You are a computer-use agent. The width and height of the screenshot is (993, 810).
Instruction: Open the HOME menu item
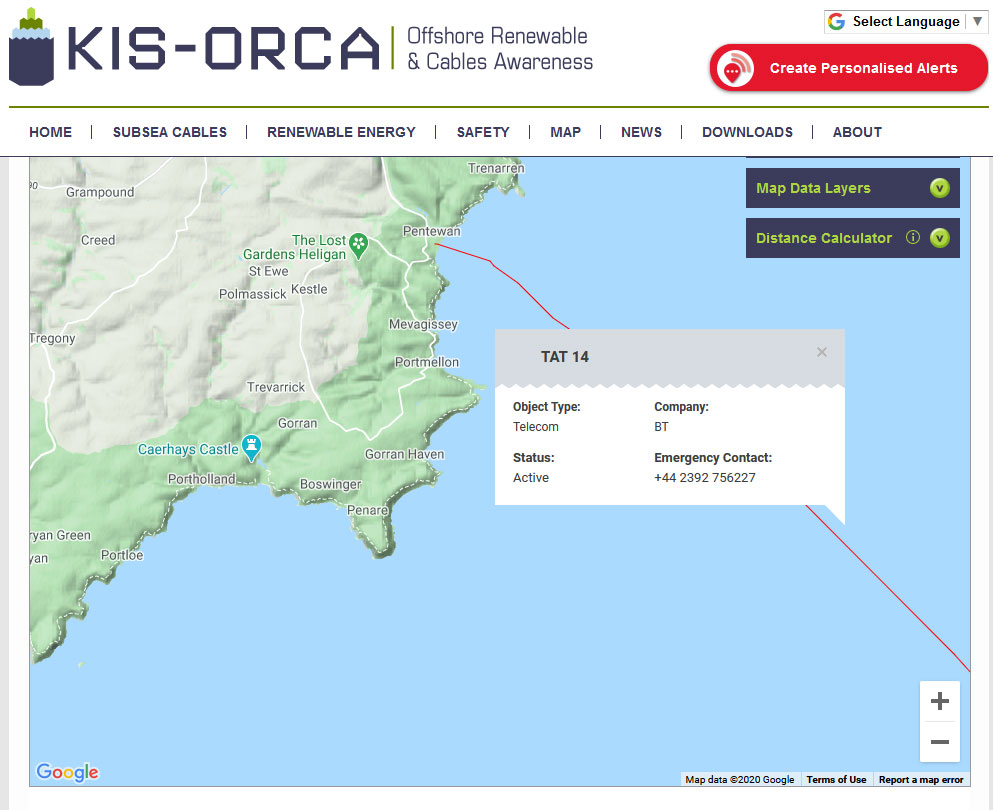coord(51,132)
